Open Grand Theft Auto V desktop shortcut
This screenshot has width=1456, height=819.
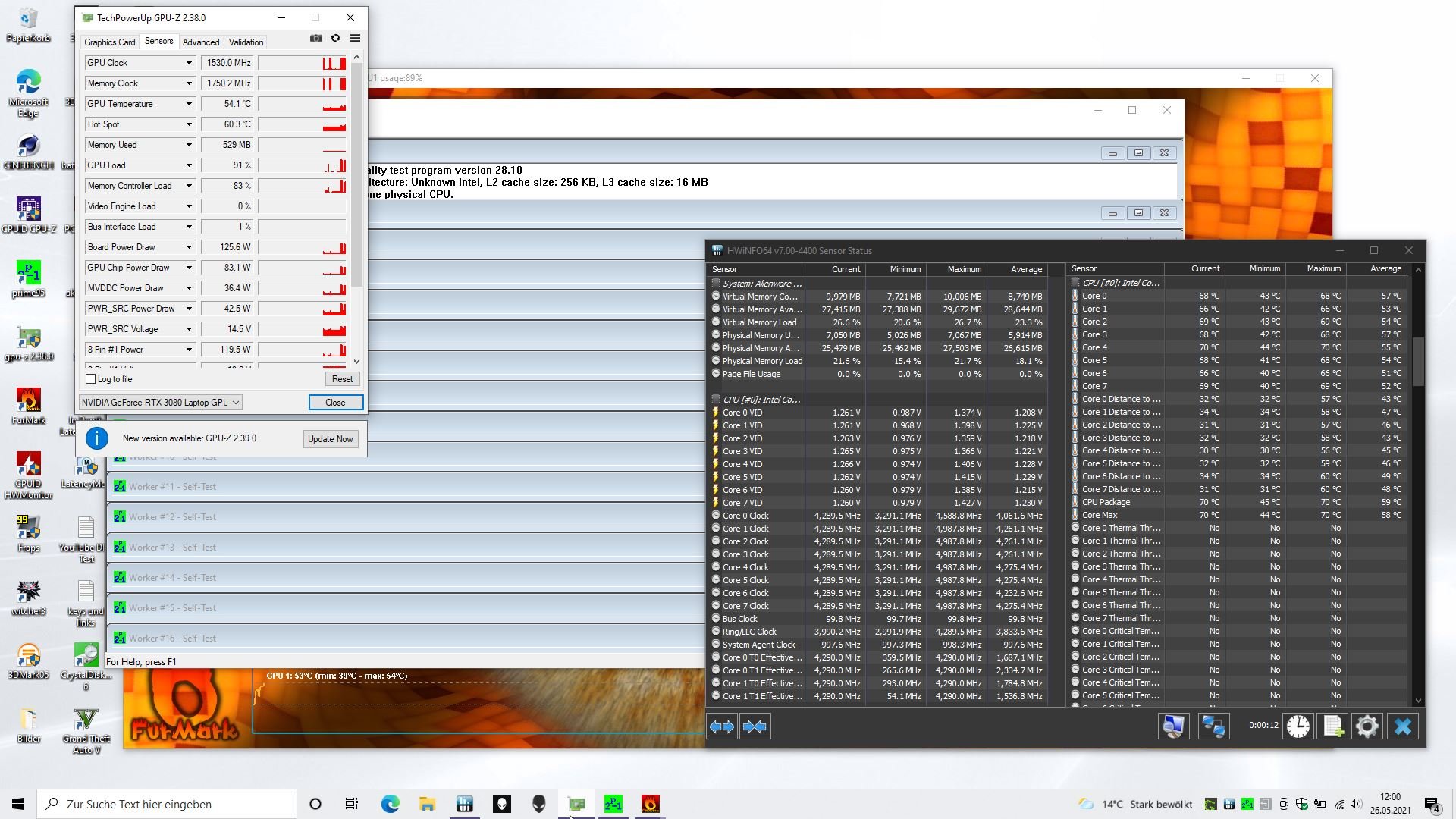(86, 730)
